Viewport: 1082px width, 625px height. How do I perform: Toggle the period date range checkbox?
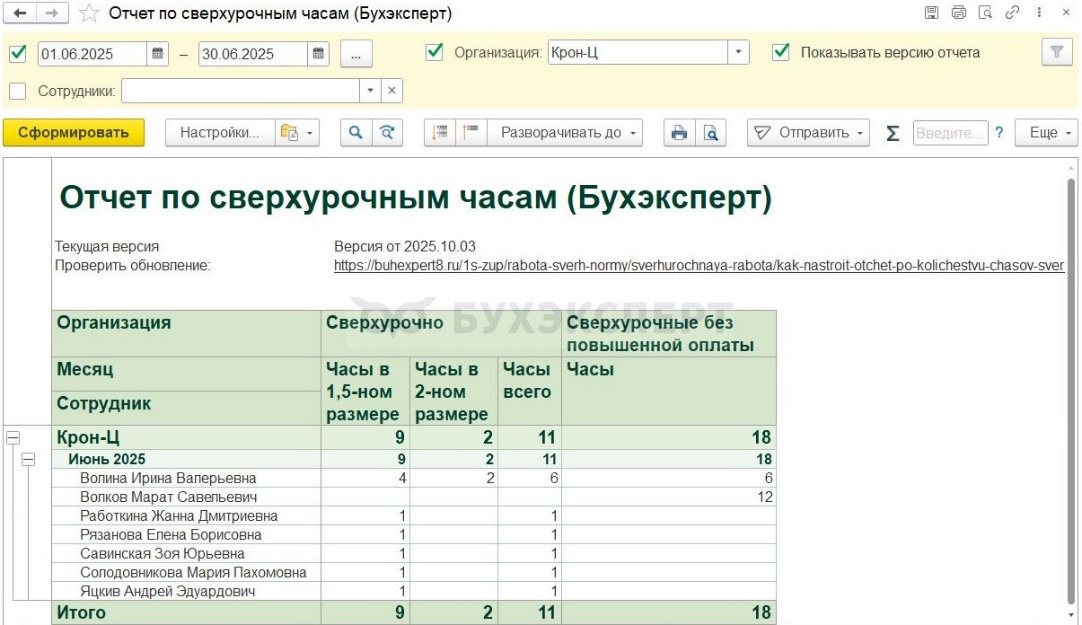coord(17,53)
